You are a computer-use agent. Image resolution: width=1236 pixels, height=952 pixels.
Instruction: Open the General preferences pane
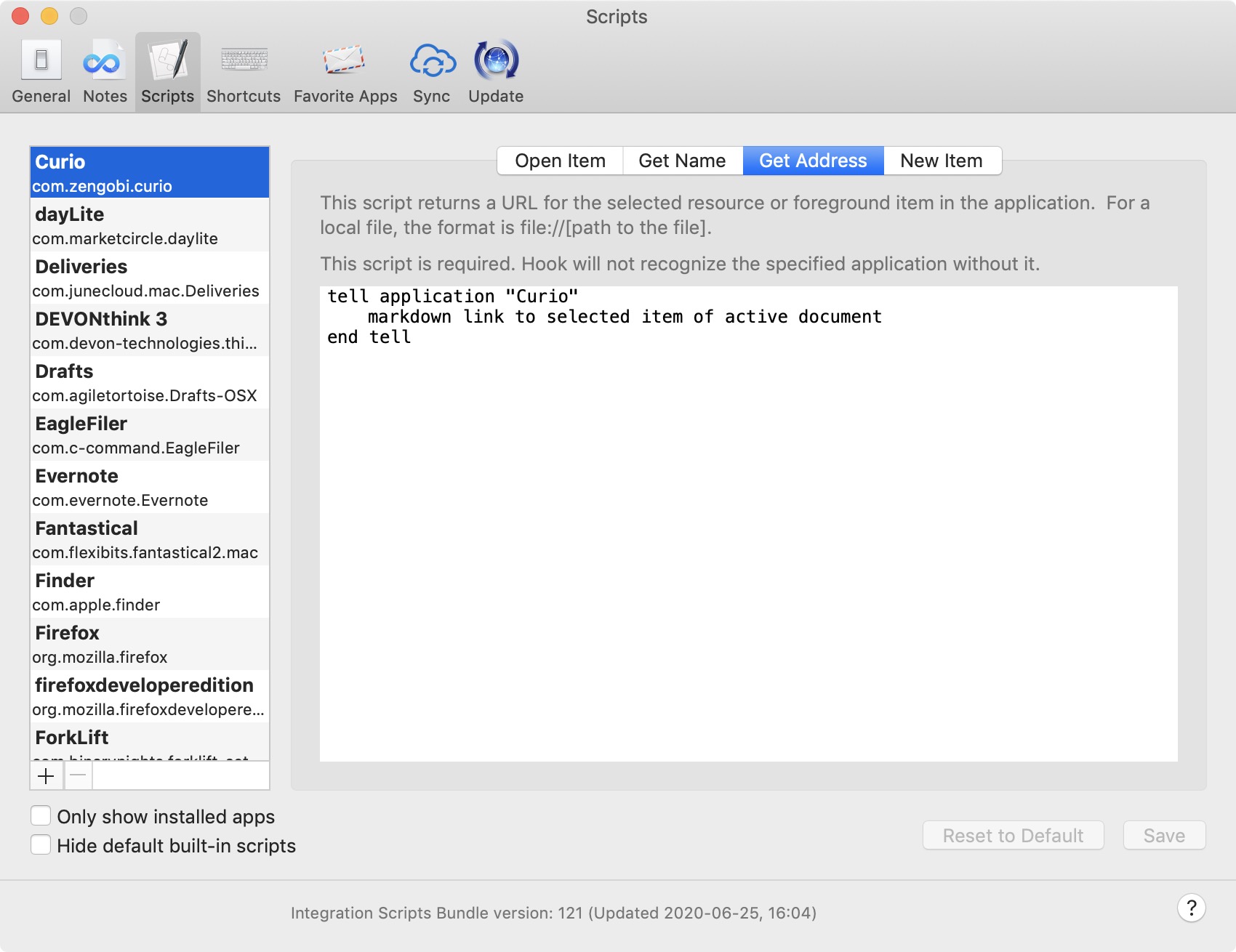click(41, 72)
